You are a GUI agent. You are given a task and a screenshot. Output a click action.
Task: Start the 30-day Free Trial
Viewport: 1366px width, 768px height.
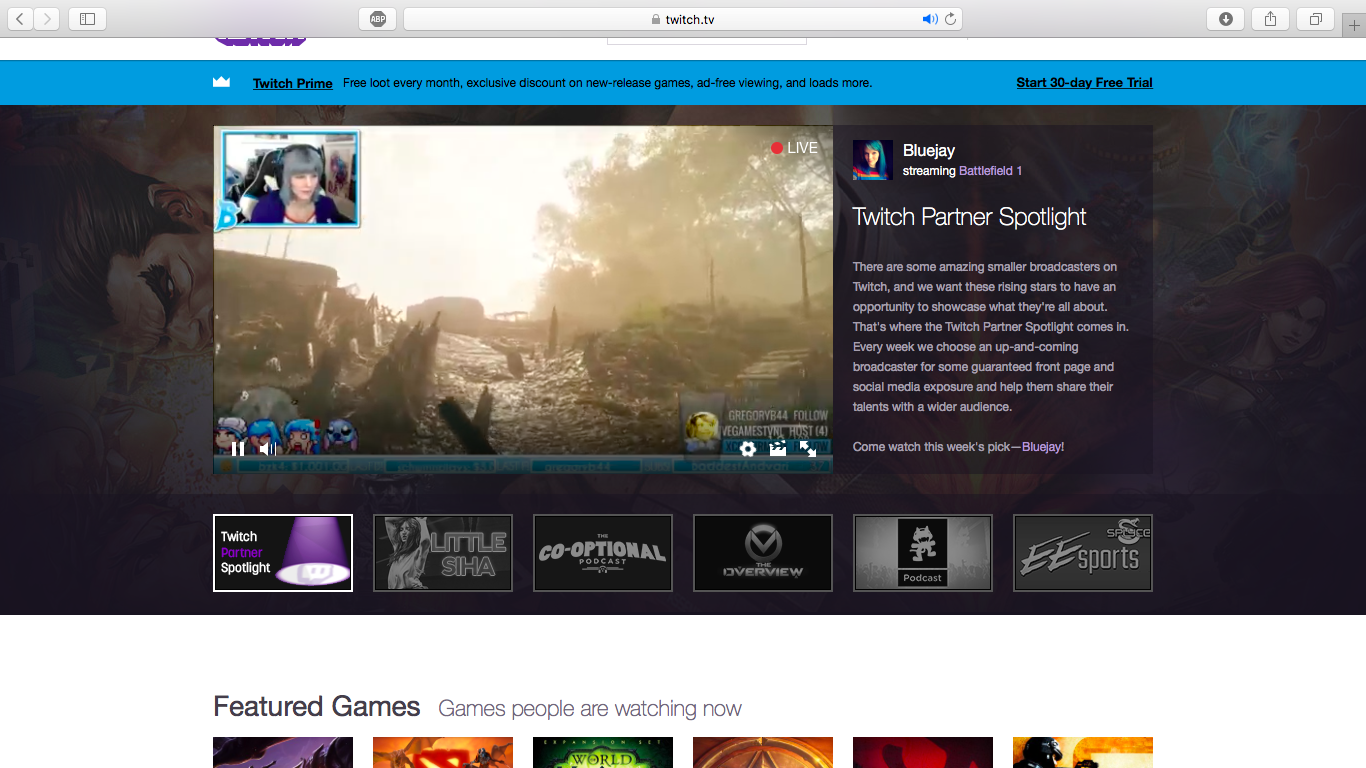point(1085,83)
